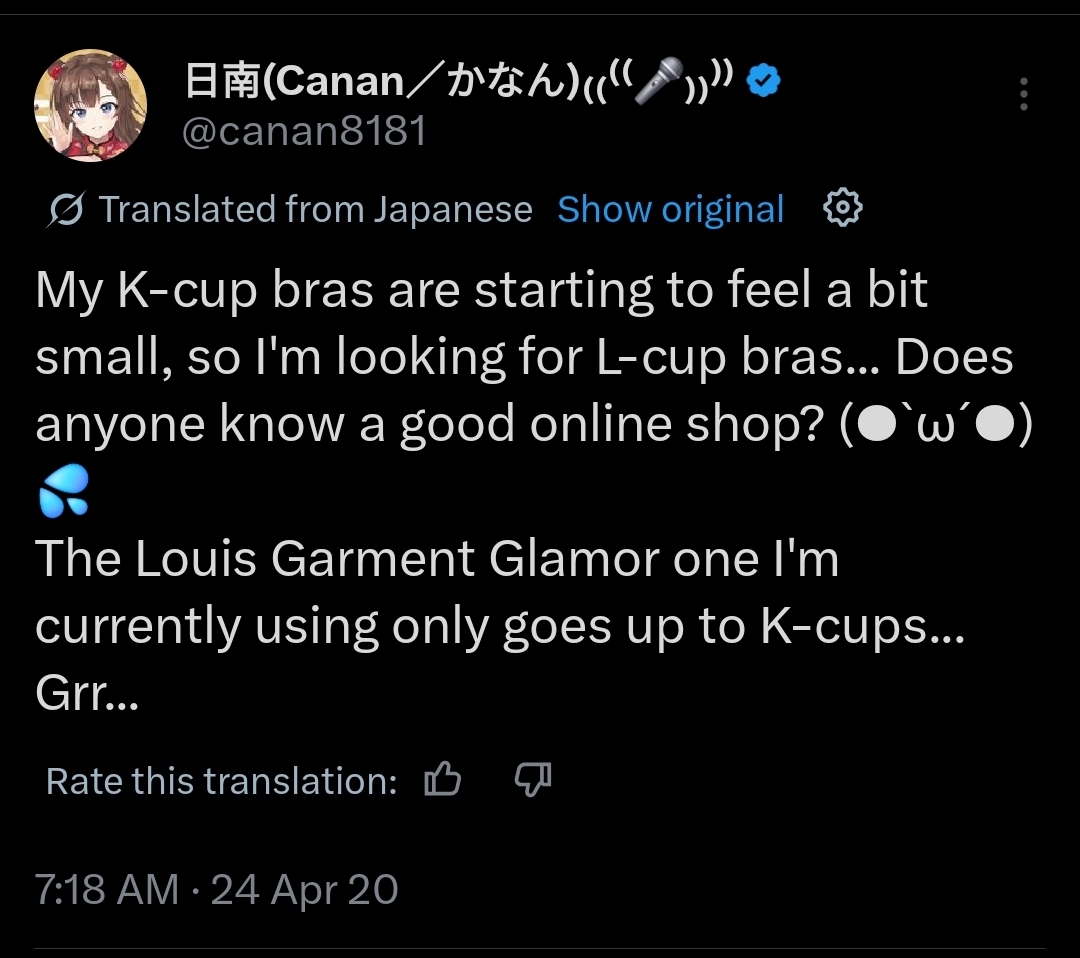Rate translation with thumbs down
Image resolution: width=1080 pixels, height=958 pixels.
(x=533, y=780)
